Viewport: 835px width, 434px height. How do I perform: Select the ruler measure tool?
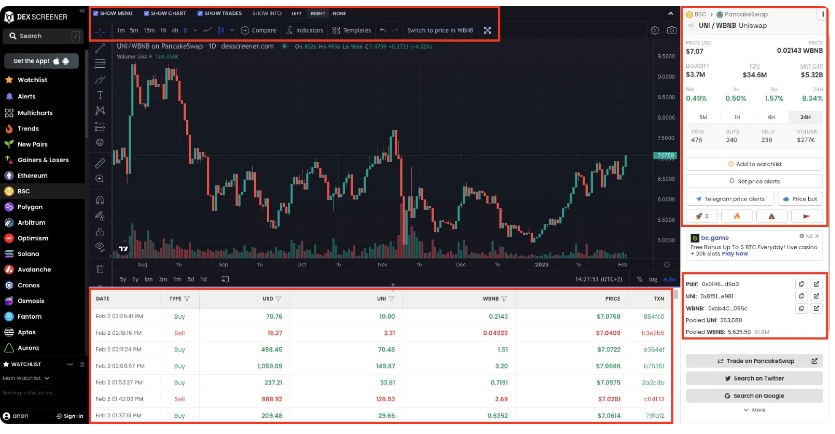point(100,163)
